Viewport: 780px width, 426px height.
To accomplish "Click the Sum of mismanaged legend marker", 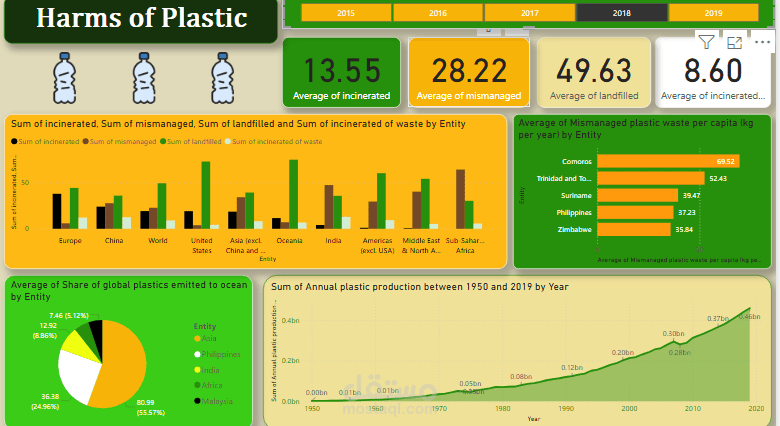I will point(86,142).
